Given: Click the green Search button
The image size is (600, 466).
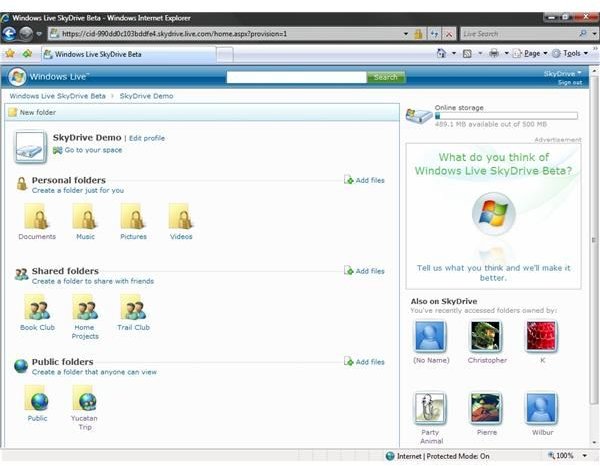Looking at the screenshot, I should 386,77.
